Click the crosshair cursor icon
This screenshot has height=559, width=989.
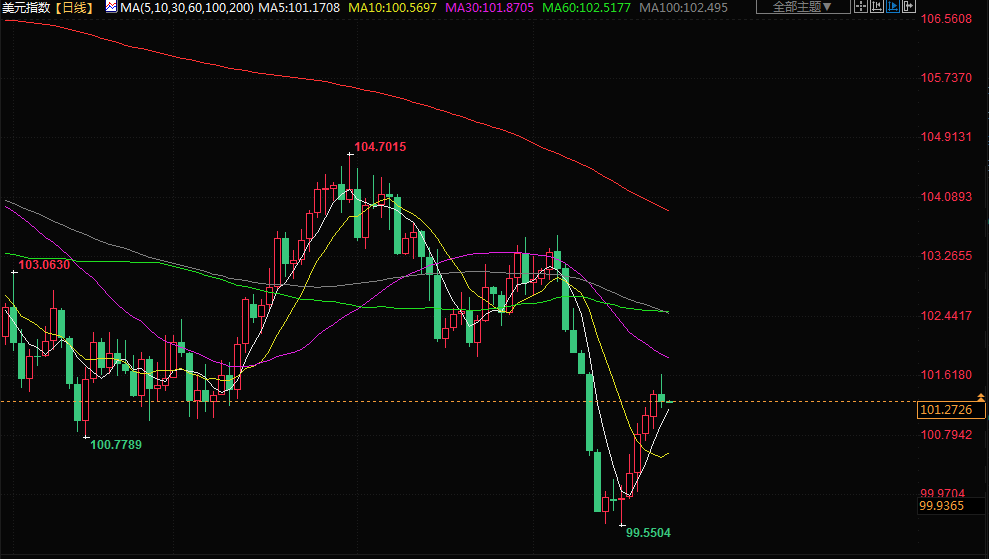point(861,7)
